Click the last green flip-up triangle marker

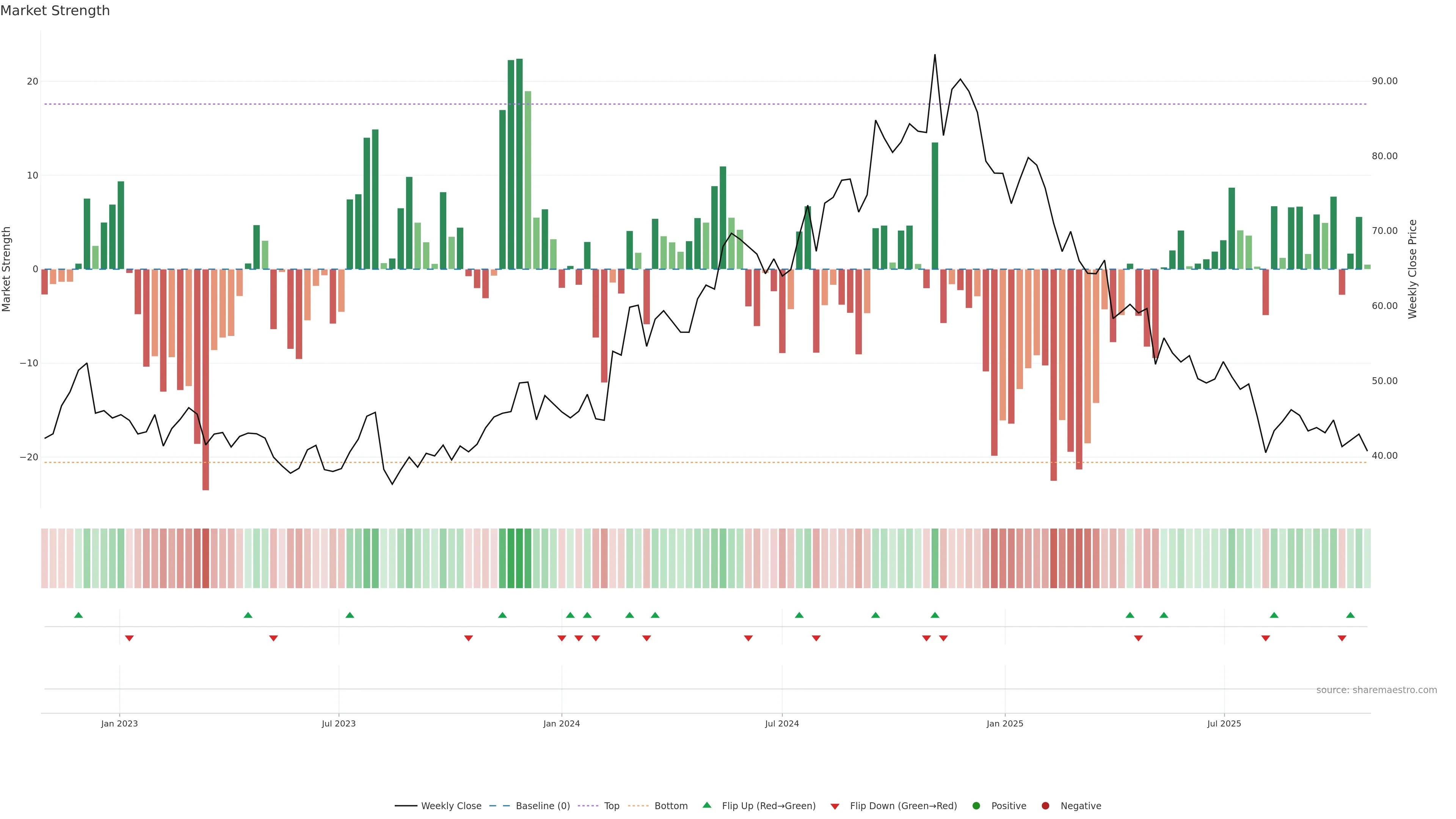[1350, 615]
